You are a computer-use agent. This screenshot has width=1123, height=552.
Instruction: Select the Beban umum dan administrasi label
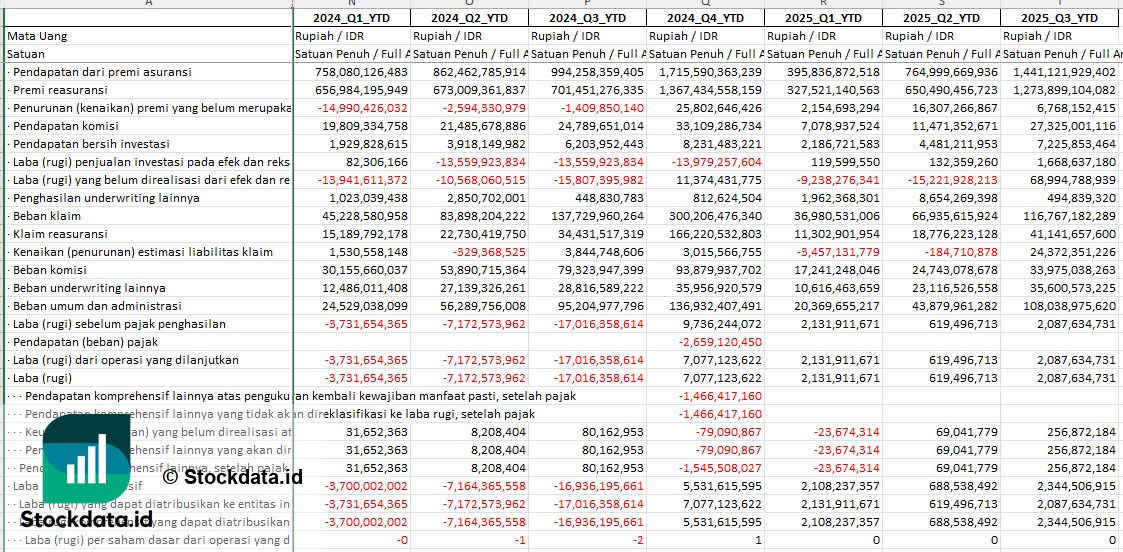94,306
